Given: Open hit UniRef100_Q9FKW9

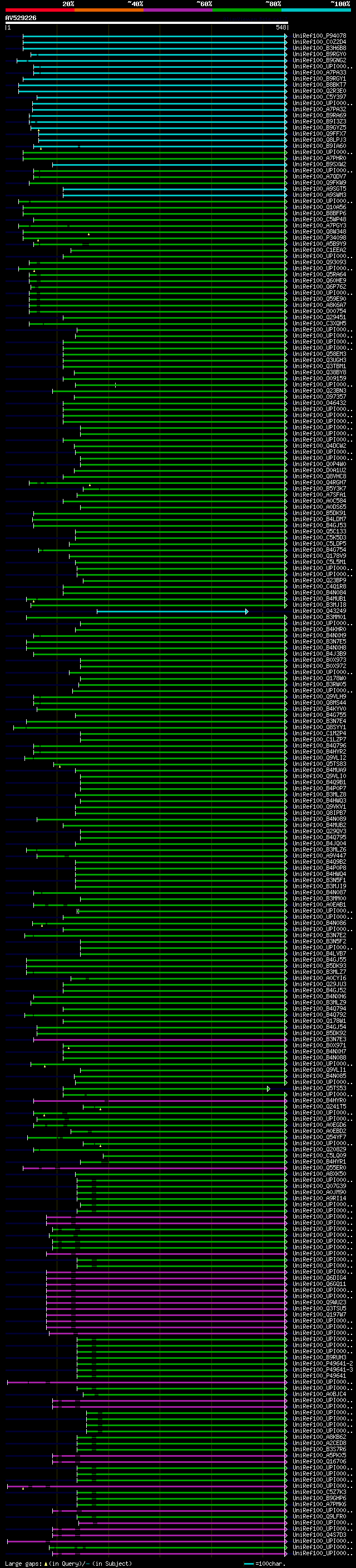Looking at the screenshot, I should (319, 182).
